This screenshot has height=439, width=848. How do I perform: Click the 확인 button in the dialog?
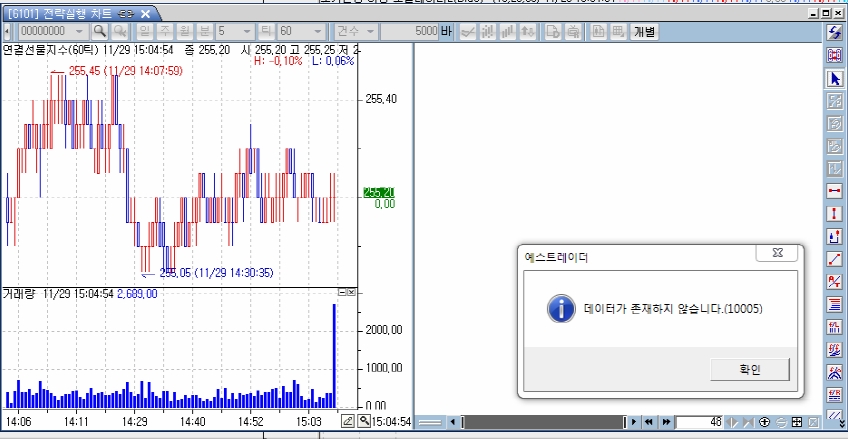point(750,369)
